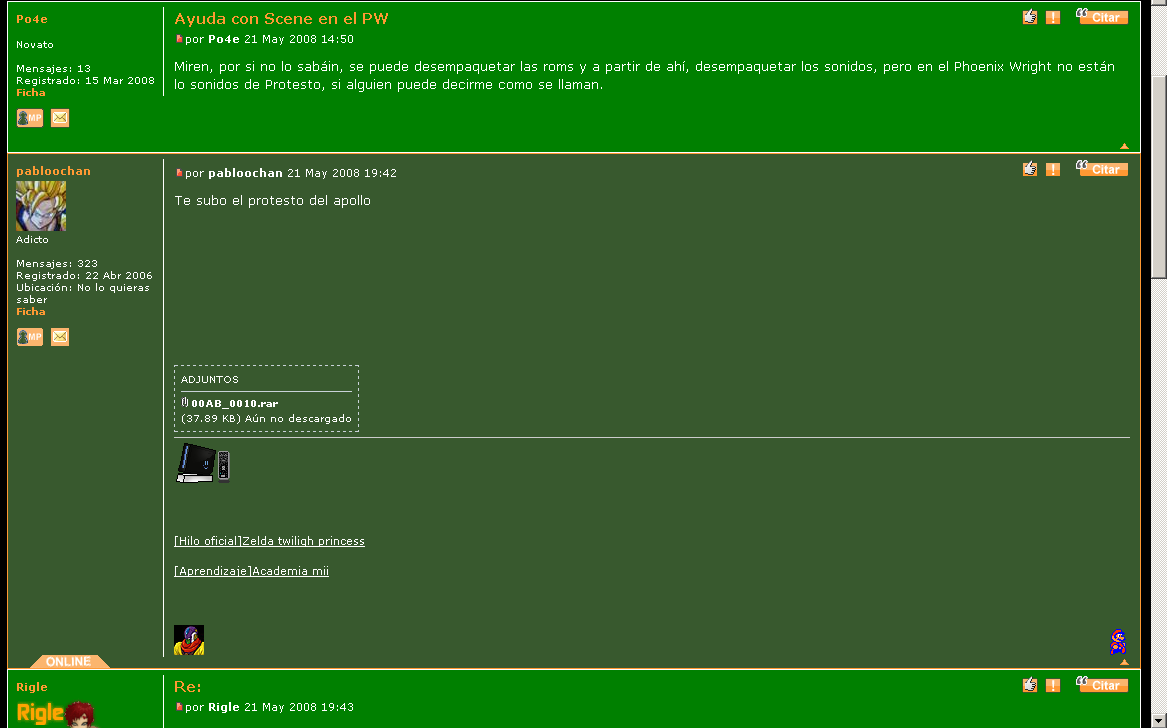Click 'pabloochan' author name in post byline

pos(245,173)
